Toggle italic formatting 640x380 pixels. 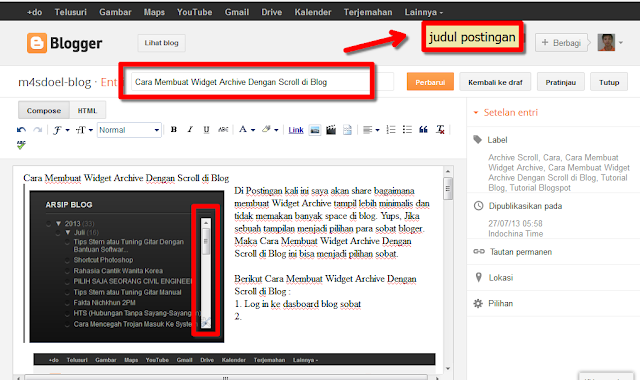click(190, 129)
